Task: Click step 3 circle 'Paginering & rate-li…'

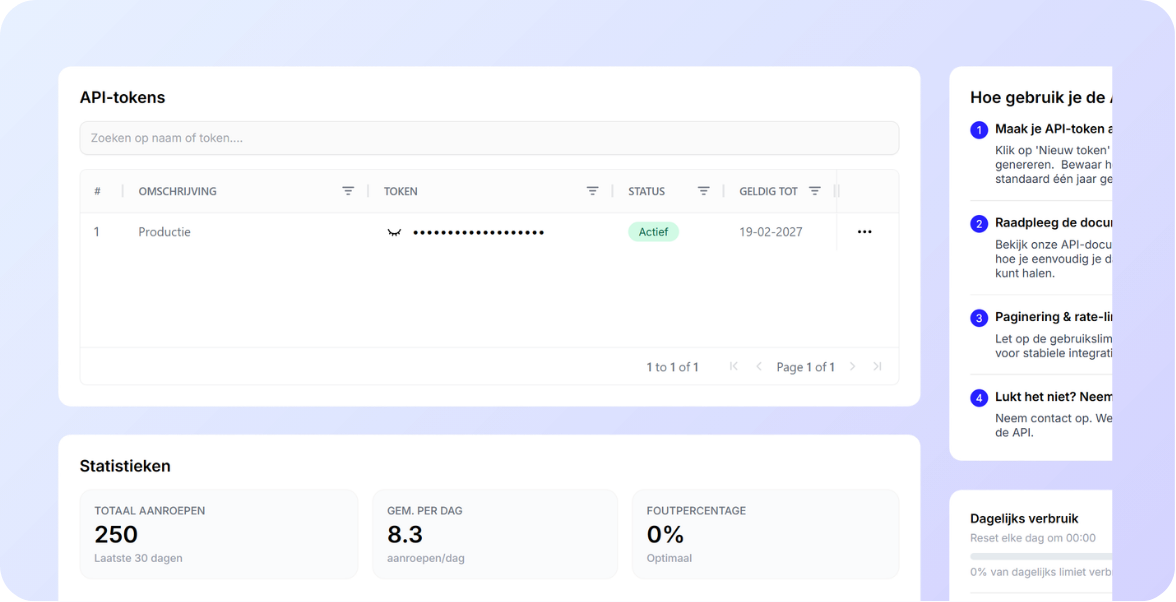Action: pos(979,318)
